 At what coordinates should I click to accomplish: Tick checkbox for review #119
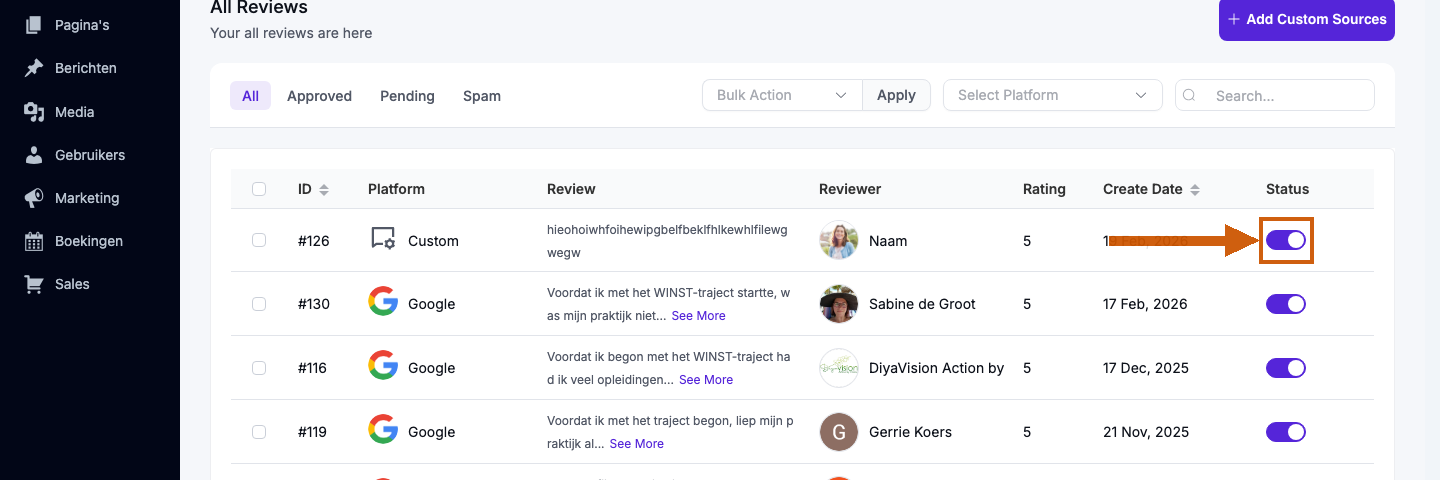pyautogui.click(x=259, y=431)
